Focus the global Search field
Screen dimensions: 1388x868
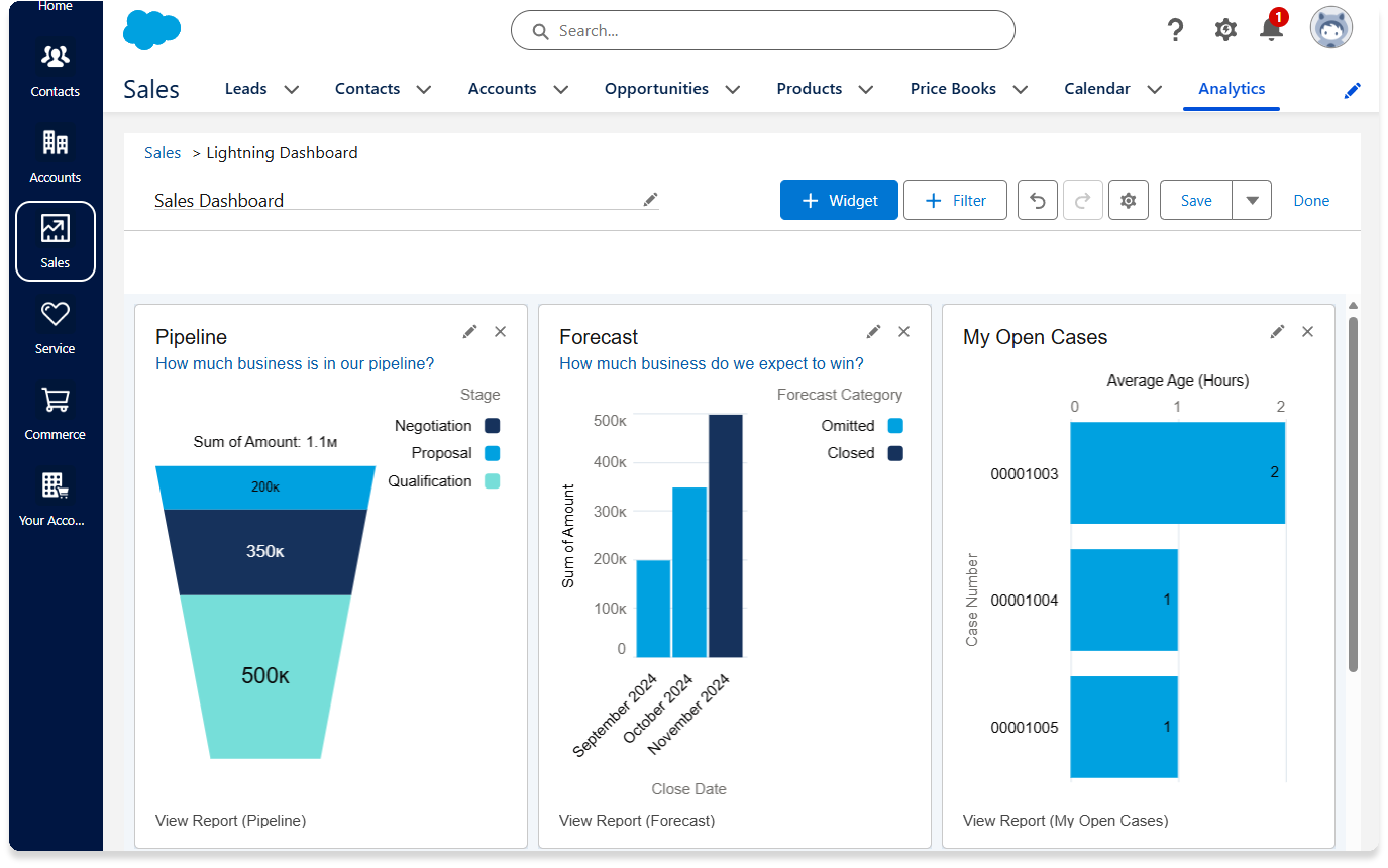[x=762, y=31]
